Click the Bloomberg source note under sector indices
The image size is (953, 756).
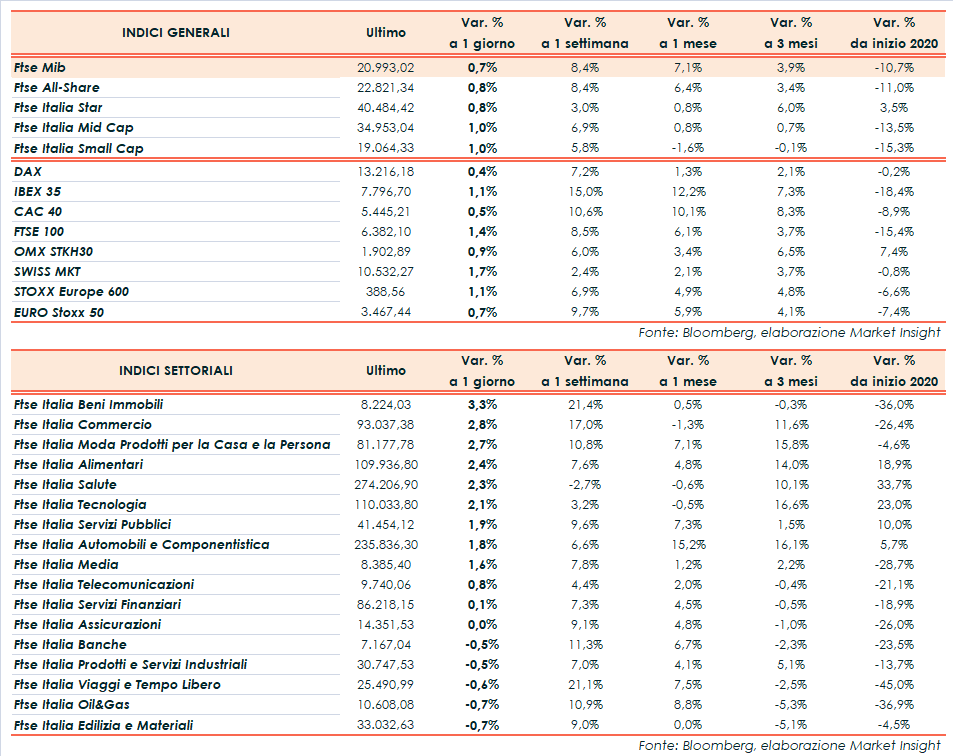(790, 745)
